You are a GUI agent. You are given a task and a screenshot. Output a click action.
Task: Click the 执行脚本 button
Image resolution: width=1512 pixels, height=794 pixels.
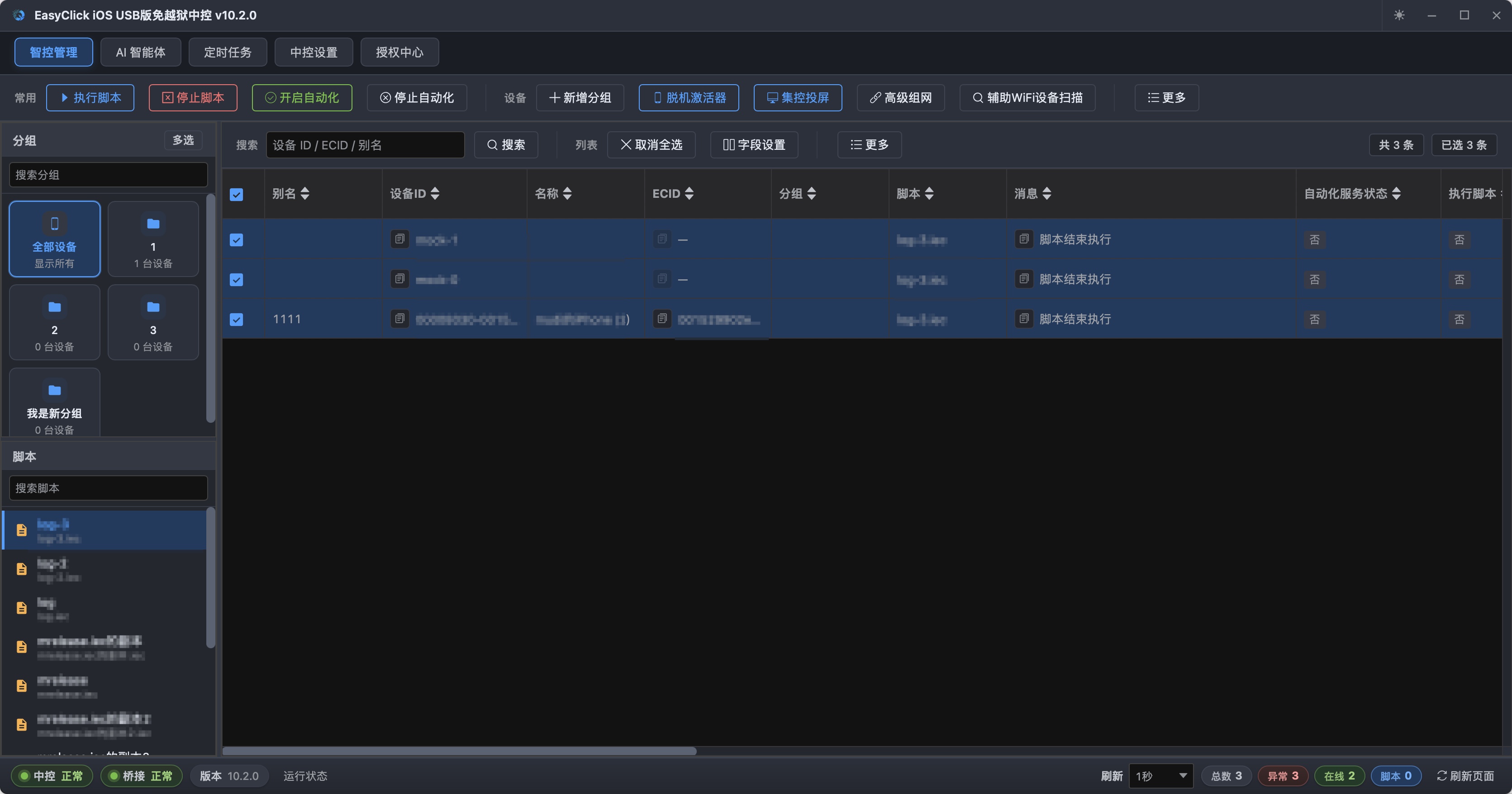90,97
